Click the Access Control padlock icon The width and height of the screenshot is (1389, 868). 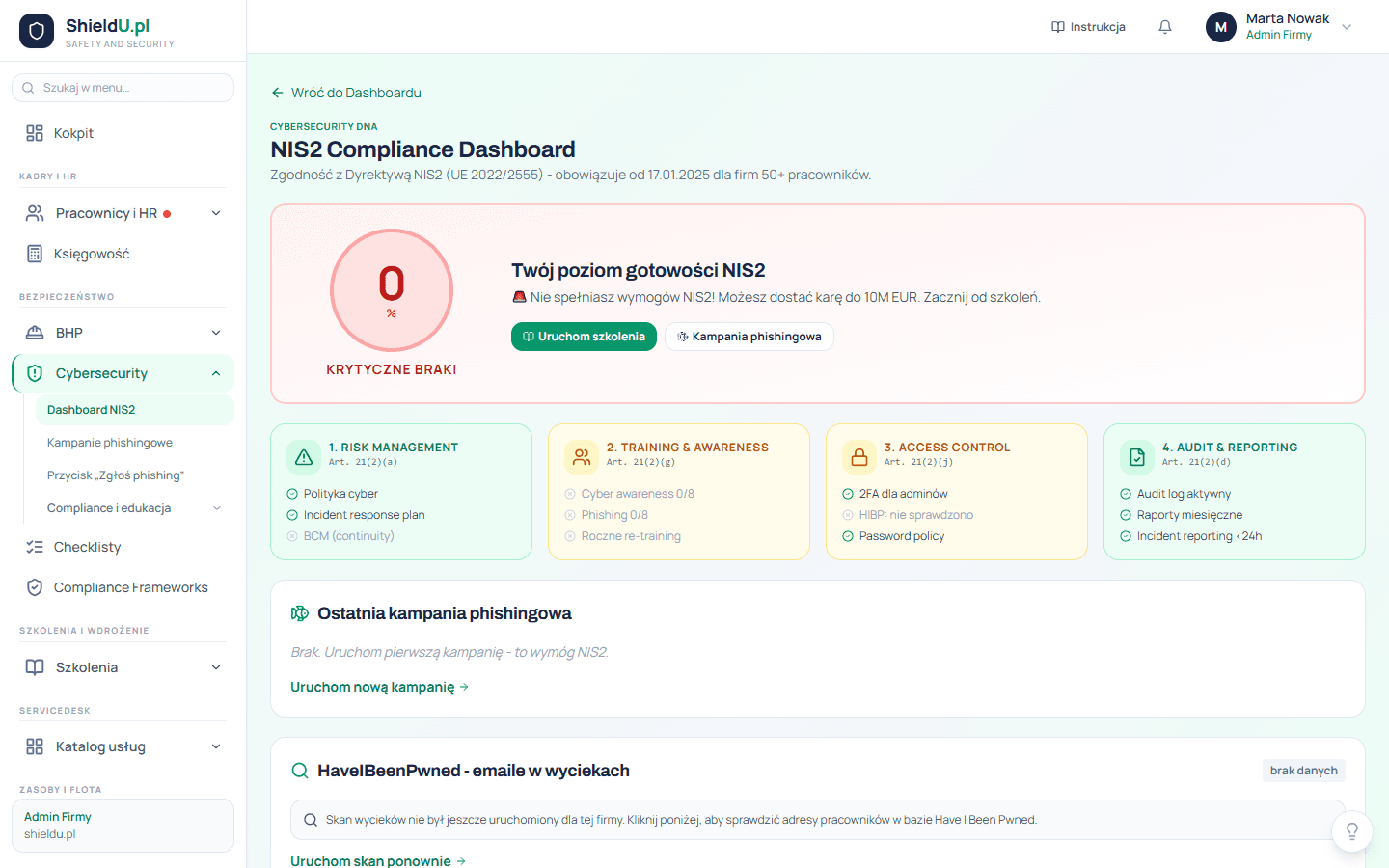click(x=859, y=457)
